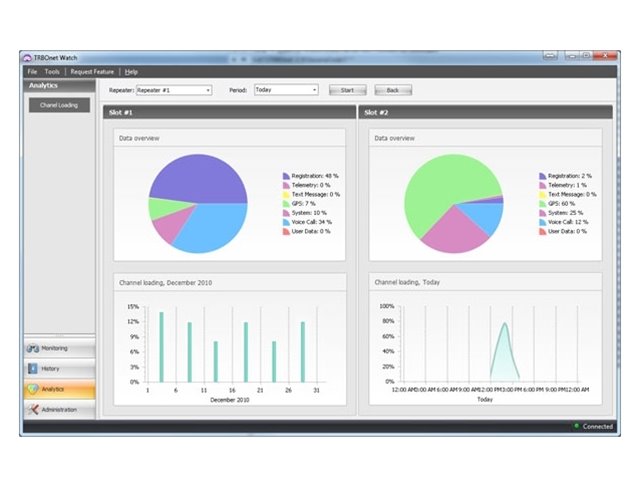This screenshot has width=640, height=488.
Task: Open the Monitoring binoculars icon
Action: (33, 348)
